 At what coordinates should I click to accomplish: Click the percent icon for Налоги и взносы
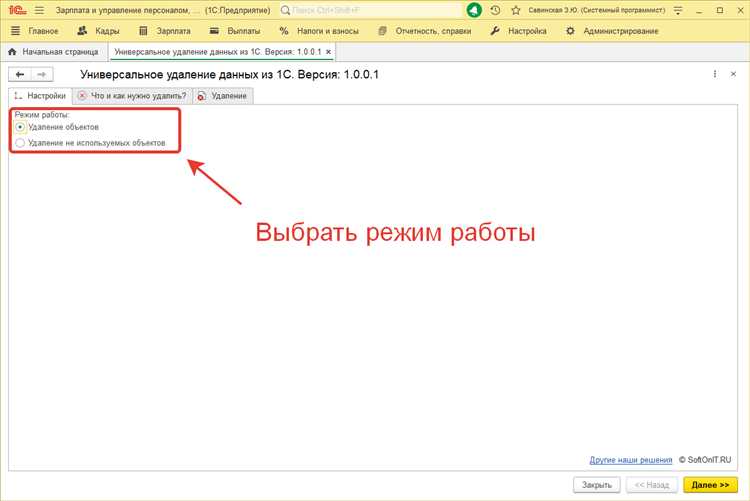click(x=284, y=31)
